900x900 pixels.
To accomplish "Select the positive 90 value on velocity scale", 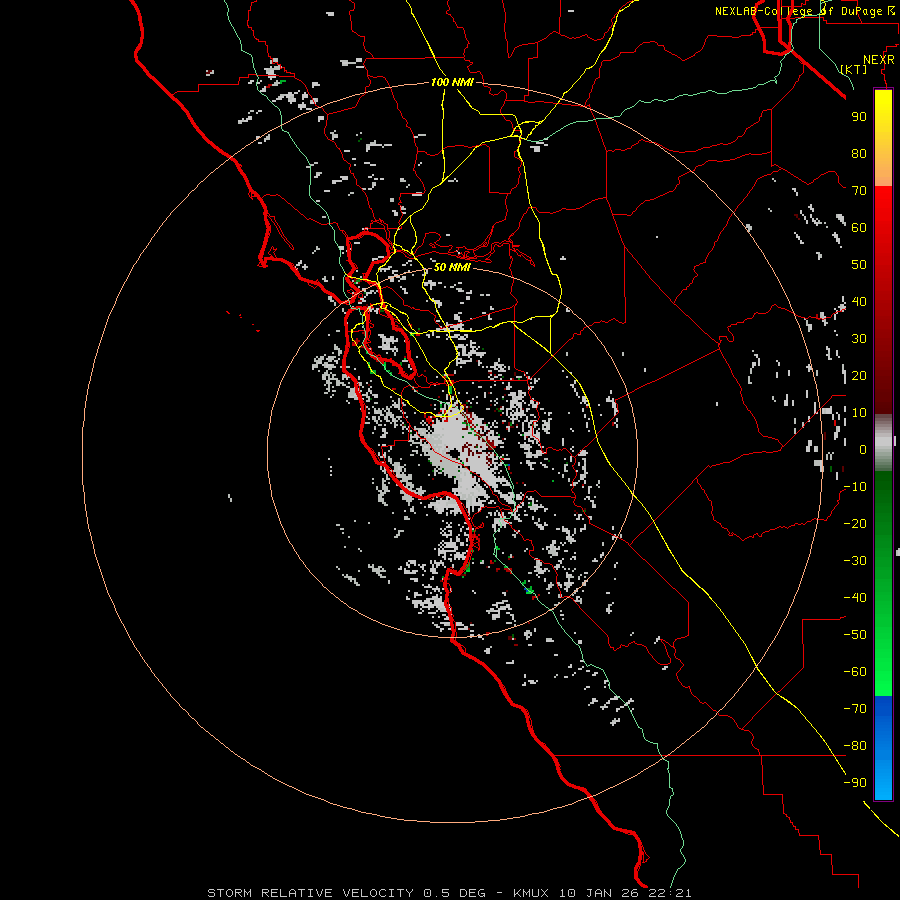I will 859,117.
